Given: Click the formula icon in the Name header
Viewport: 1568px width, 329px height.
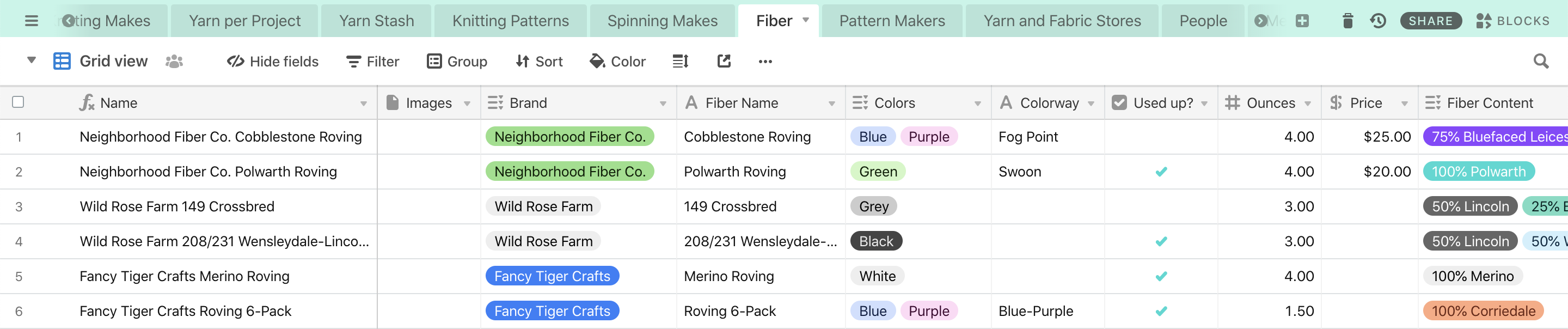Looking at the screenshot, I should (x=87, y=102).
